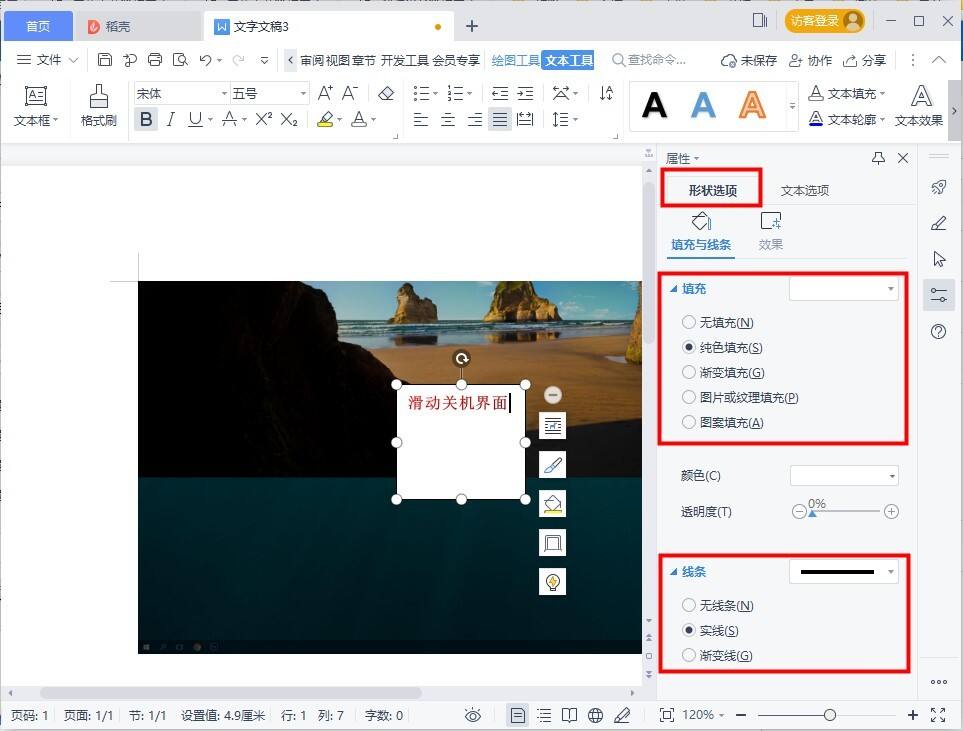
Task: Collapse the Fill section
Action: pyautogui.click(x=673, y=289)
